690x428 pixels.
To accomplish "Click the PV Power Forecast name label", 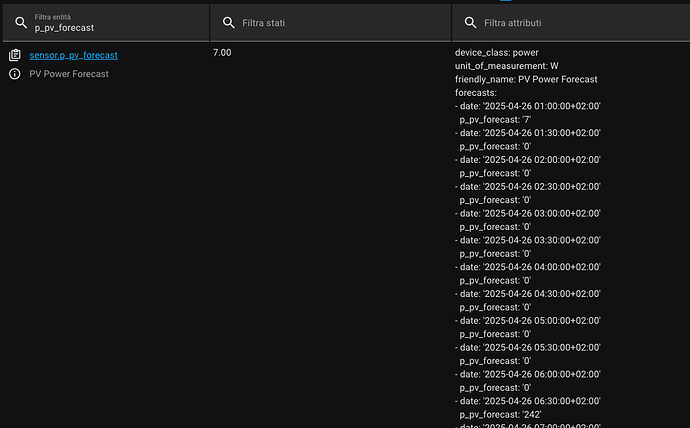I will pos(69,74).
